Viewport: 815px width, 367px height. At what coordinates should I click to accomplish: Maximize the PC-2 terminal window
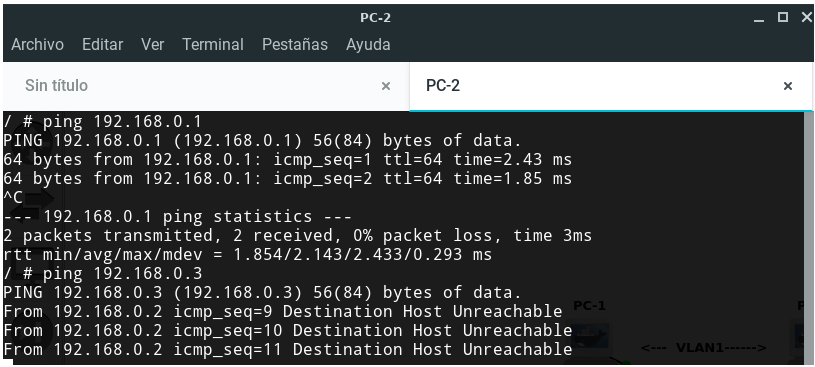pos(783,17)
